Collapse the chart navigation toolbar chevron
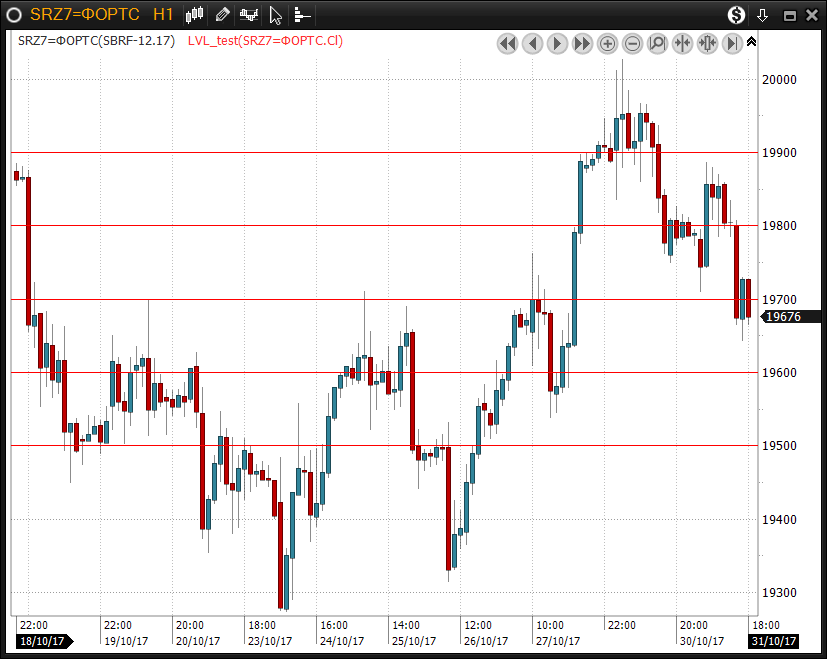The width and height of the screenshot is (827, 659). [x=752, y=42]
